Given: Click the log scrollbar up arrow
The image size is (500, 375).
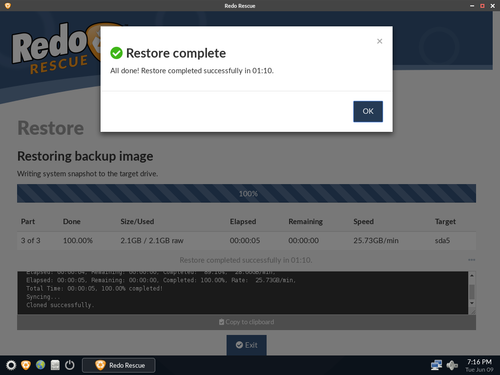Looking at the screenshot, I should click(x=472, y=276).
